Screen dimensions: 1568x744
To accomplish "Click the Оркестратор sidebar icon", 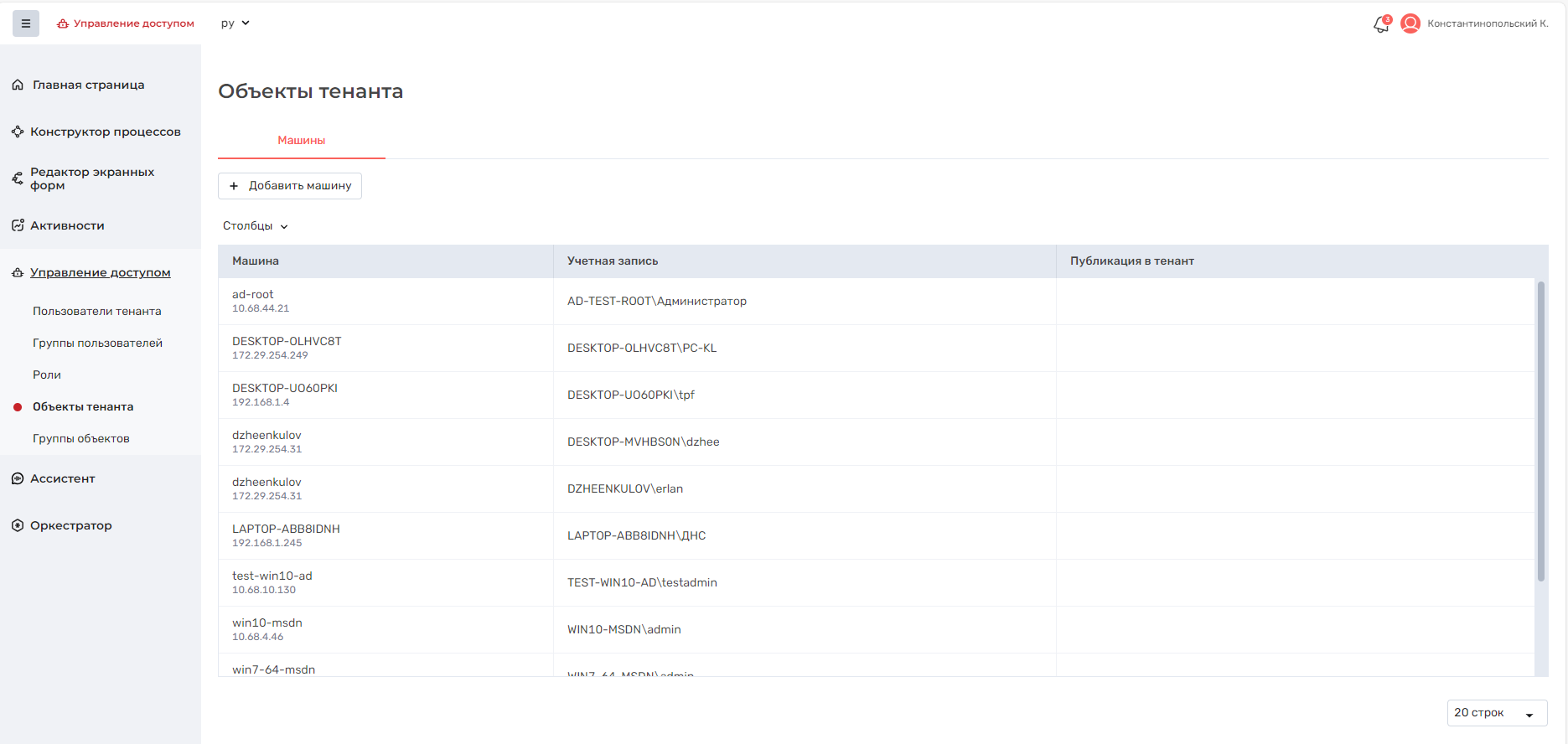I will pos(18,525).
